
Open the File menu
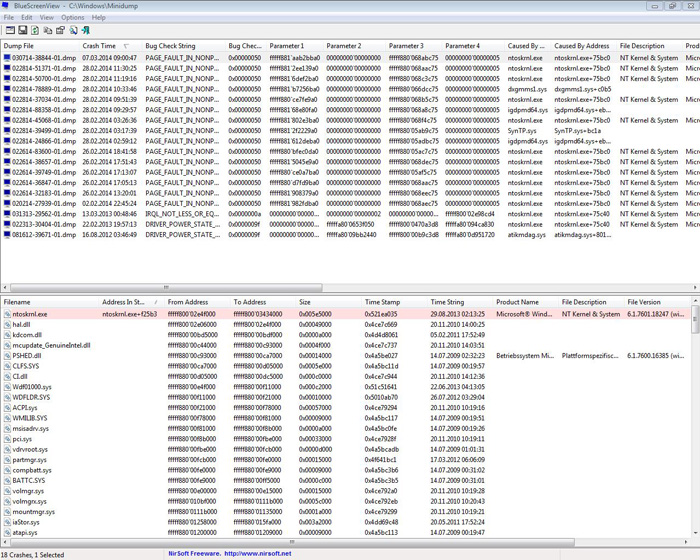tap(9, 17)
